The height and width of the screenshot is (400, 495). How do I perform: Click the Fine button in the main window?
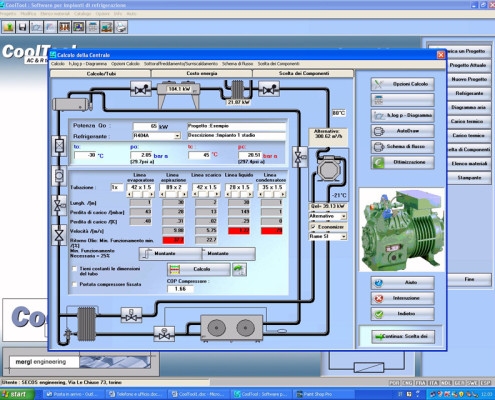tap(469, 279)
